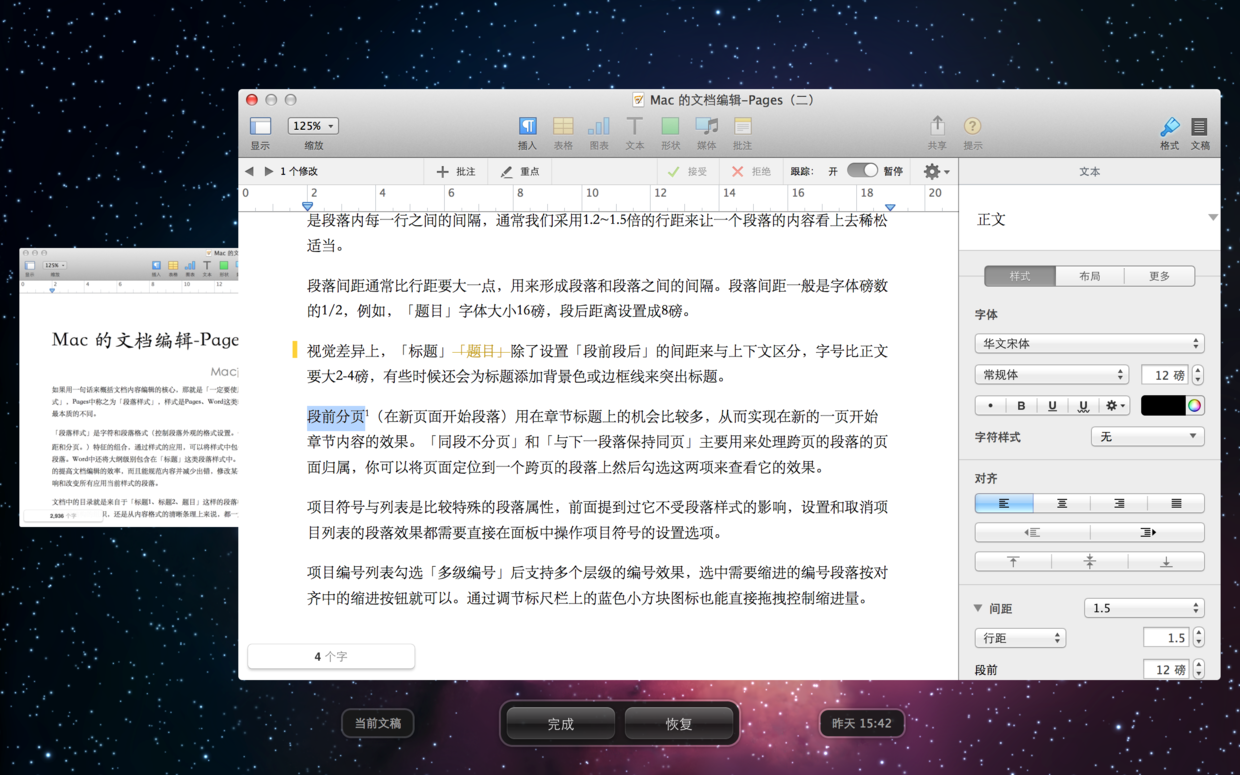This screenshot has width=1240, height=775.
Task: Click the 行距 1.5 value field
Action: click(x=1166, y=638)
